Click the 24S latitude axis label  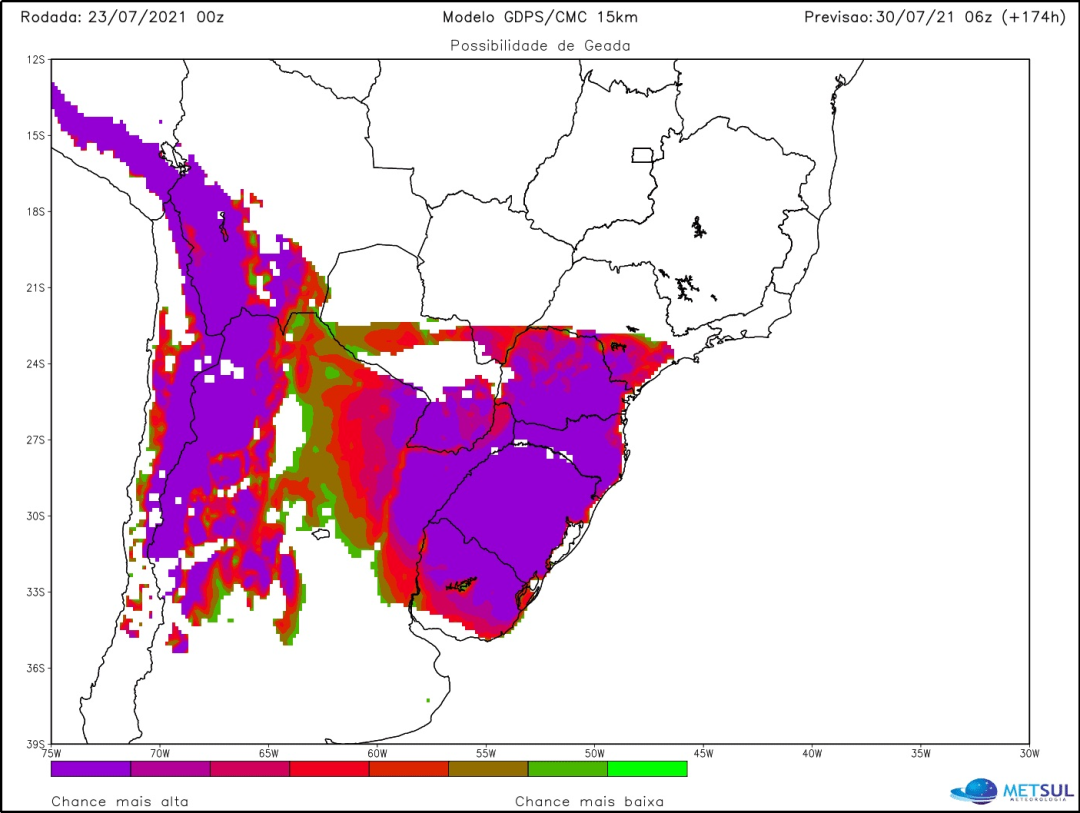click(x=36, y=364)
